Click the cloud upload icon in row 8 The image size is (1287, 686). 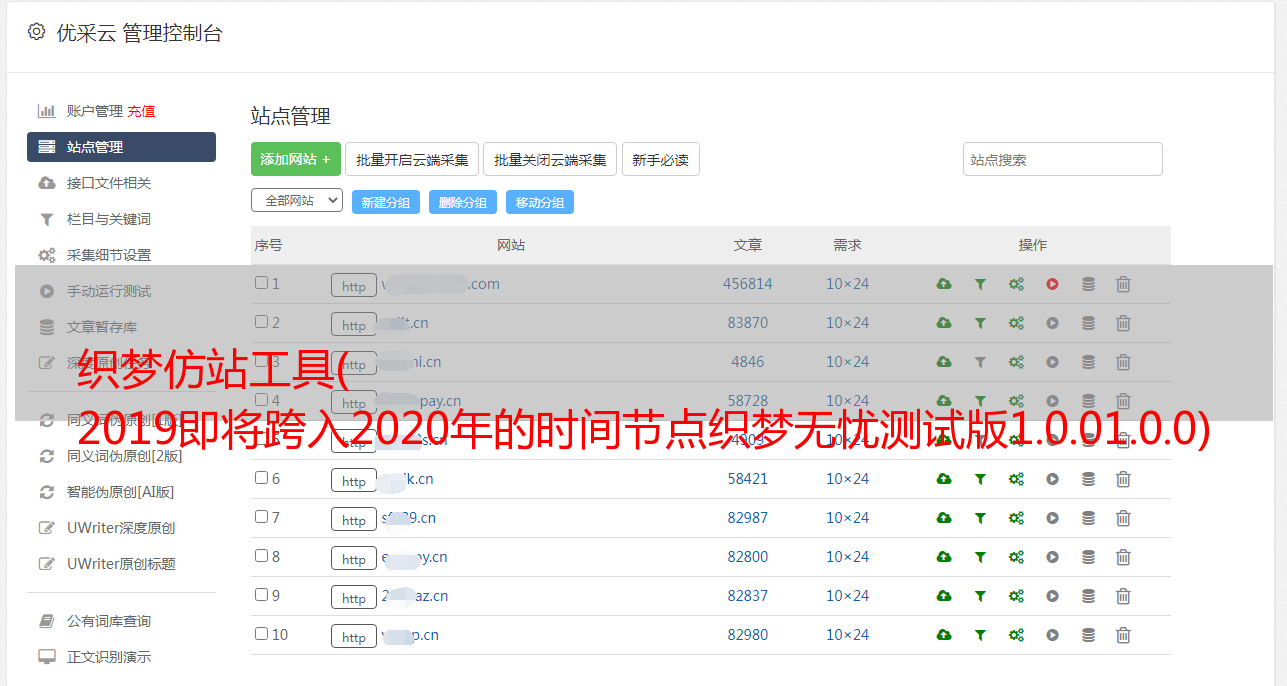point(944,557)
